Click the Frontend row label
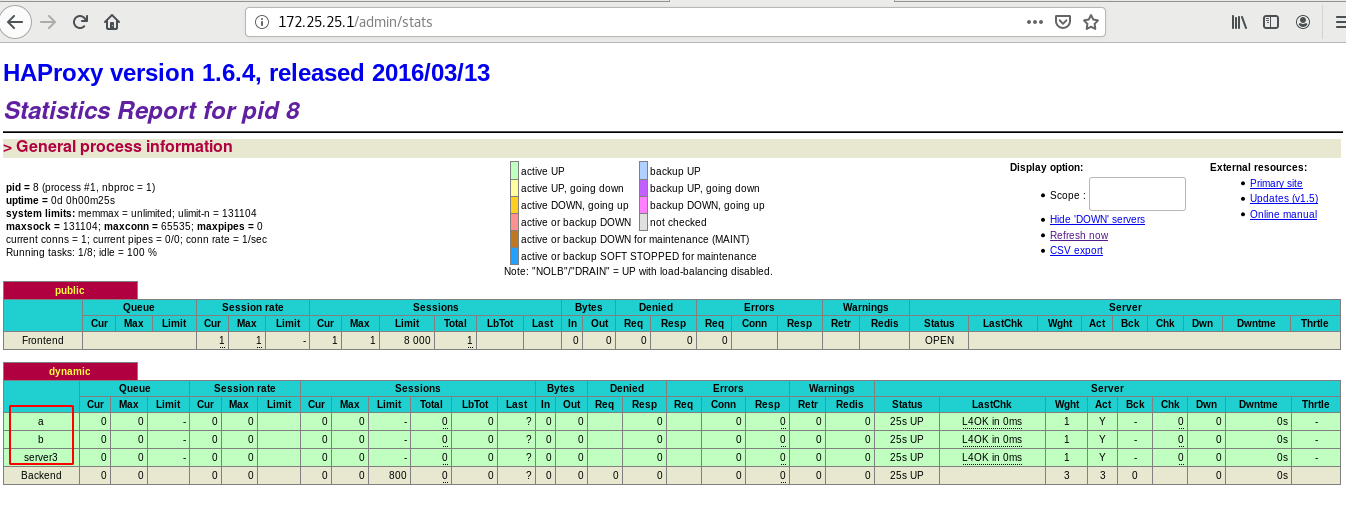1346x513 pixels. click(43, 340)
